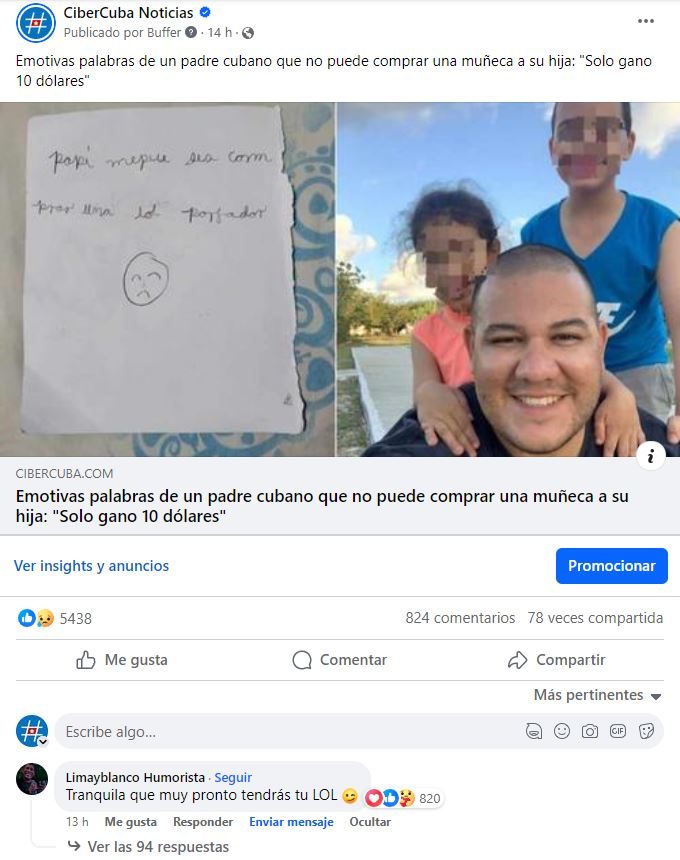Click the CiberCuba Noticias profile logo
The width and height of the screenshot is (680, 860).
click(x=36, y=23)
